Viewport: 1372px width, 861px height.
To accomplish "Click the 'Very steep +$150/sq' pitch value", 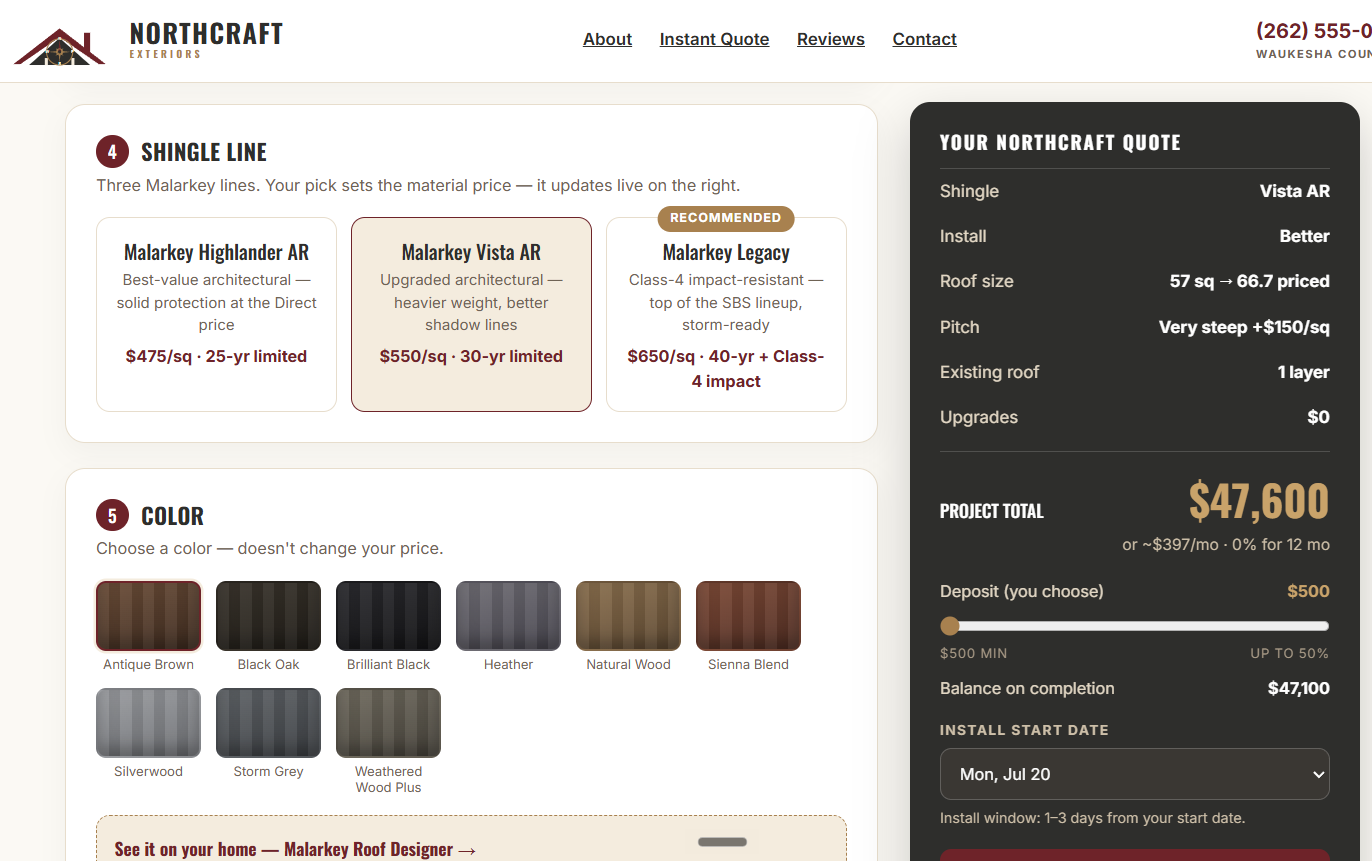I will click(x=1244, y=327).
